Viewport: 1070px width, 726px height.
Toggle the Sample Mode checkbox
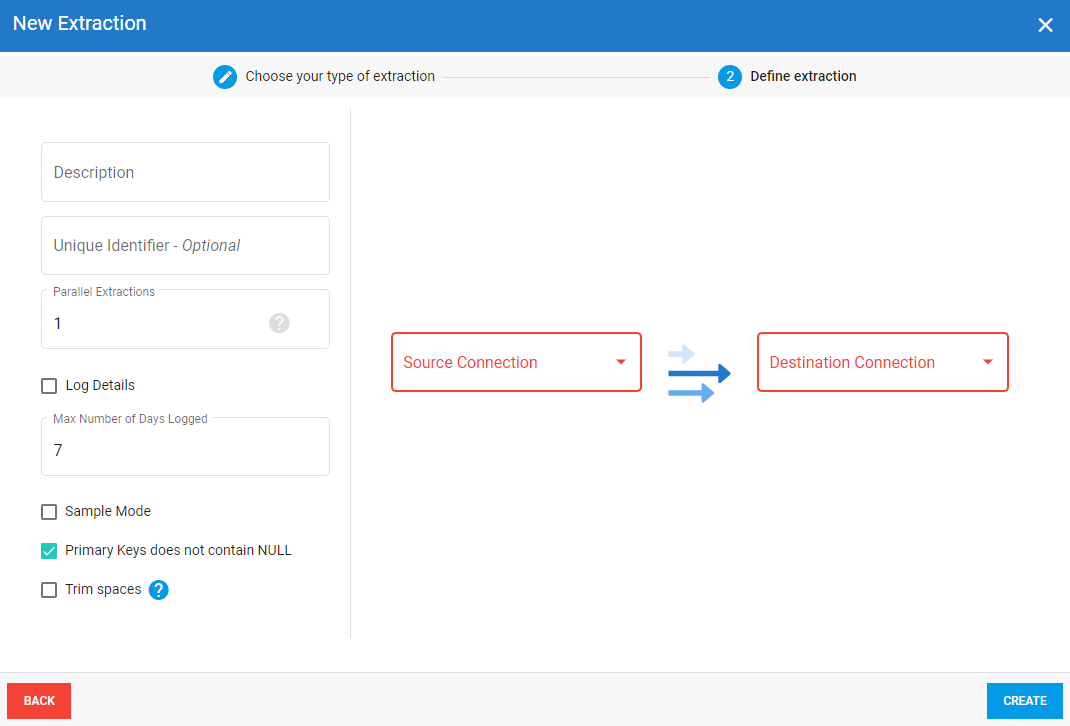(49, 512)
